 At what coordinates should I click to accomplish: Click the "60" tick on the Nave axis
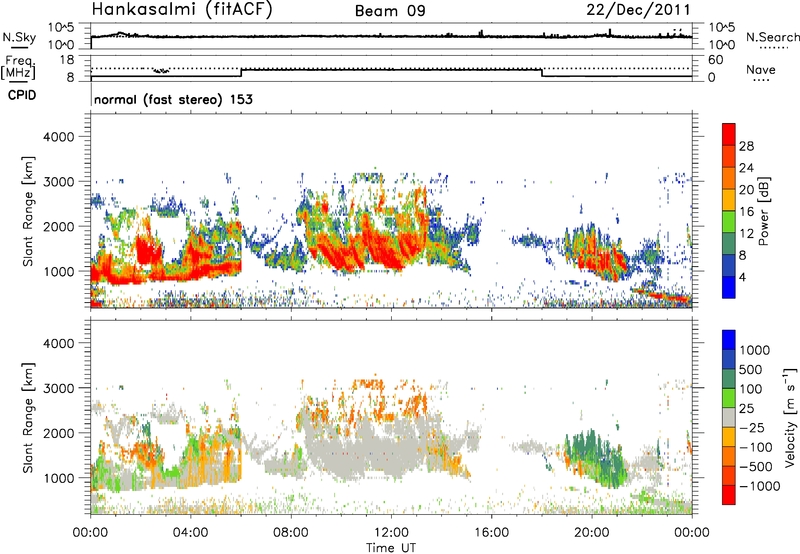(715, 60)
